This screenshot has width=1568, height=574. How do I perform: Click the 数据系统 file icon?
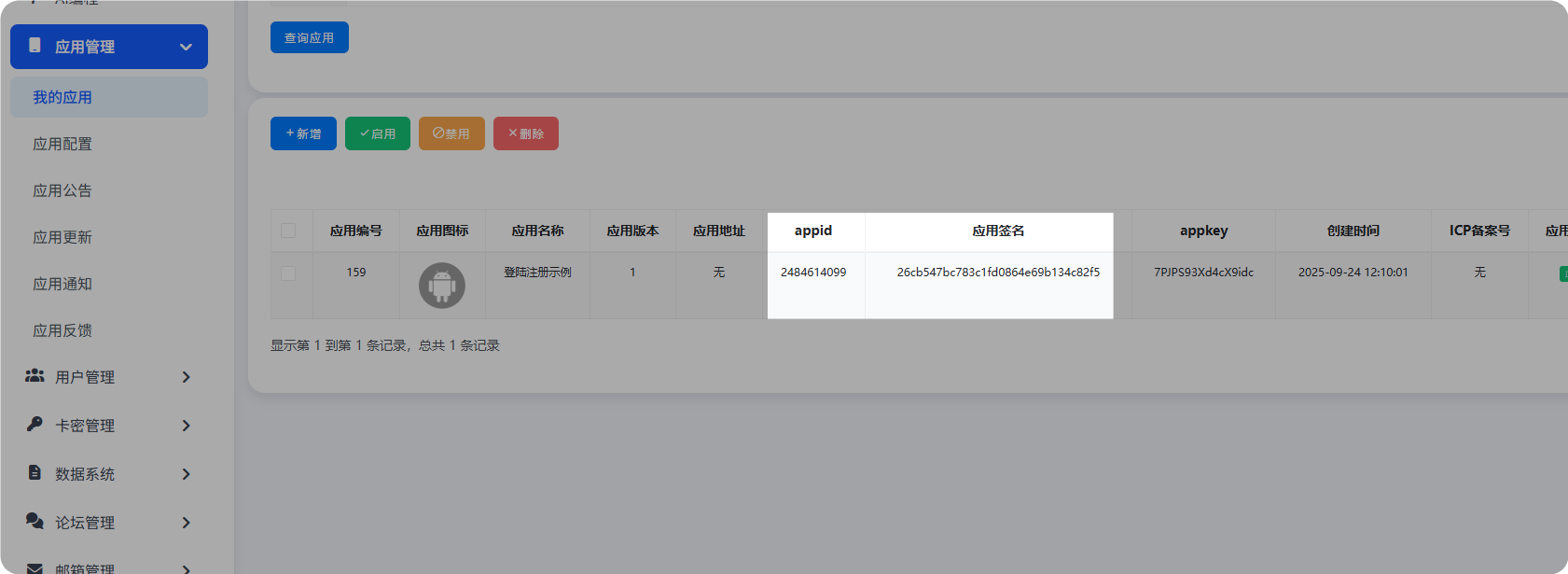click(35, 472)
